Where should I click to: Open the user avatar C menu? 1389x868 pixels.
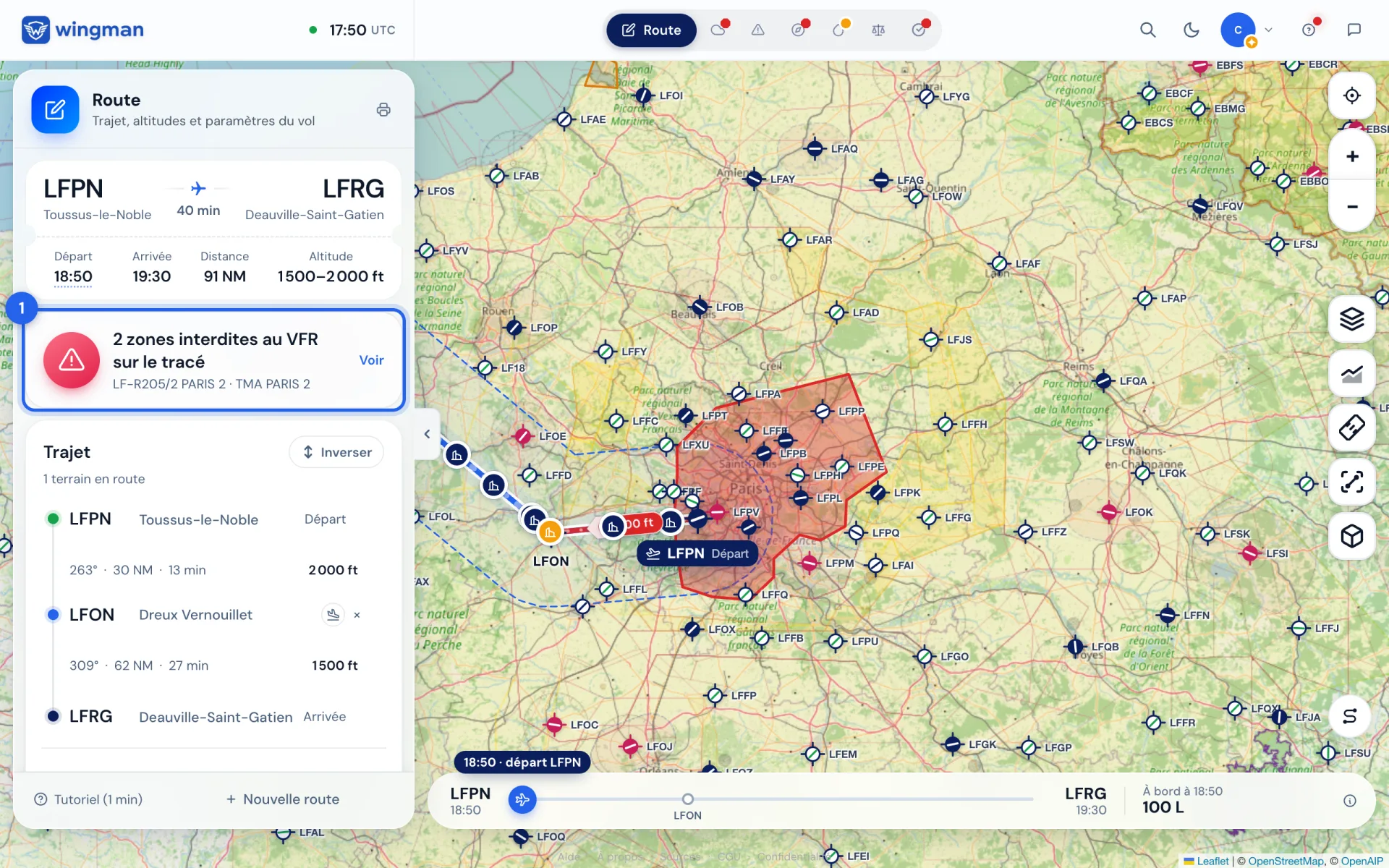[1238, 30]
